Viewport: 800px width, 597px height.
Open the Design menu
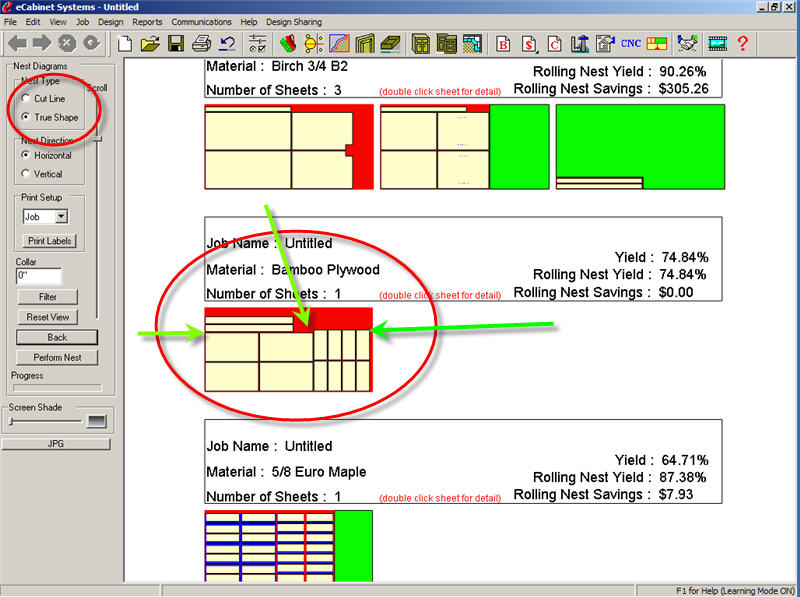click(x=111, y=22)
